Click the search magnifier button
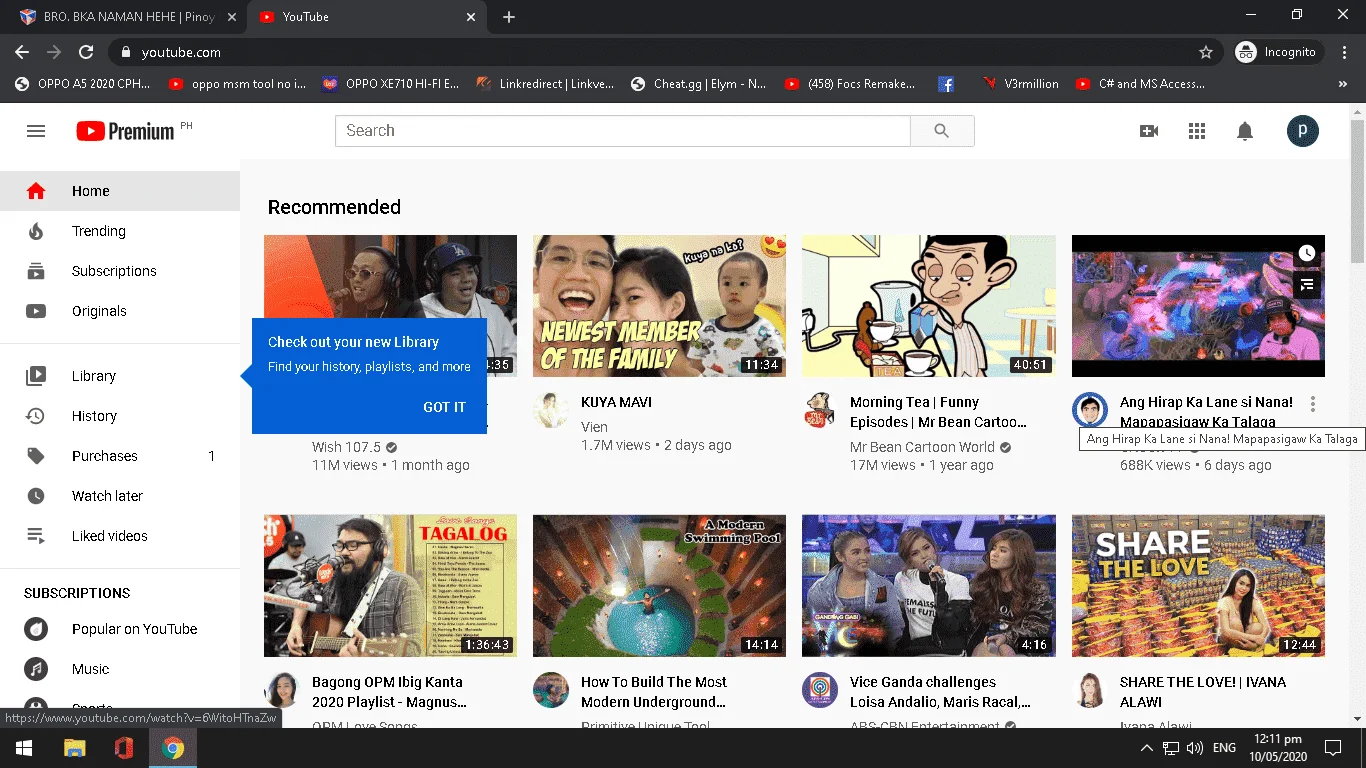The image size is (1366, 768). click(942, 131)
